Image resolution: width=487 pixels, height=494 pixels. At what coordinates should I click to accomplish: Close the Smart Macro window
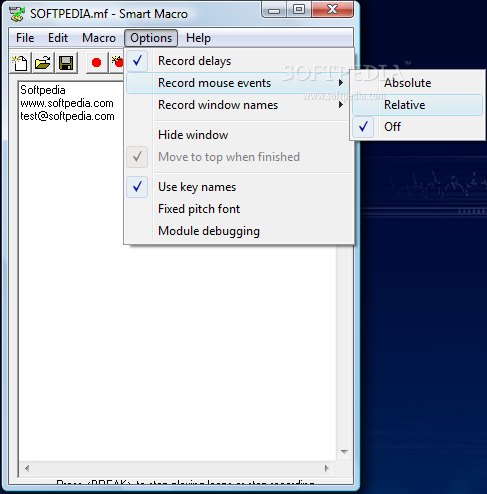(x=332, y=9)
